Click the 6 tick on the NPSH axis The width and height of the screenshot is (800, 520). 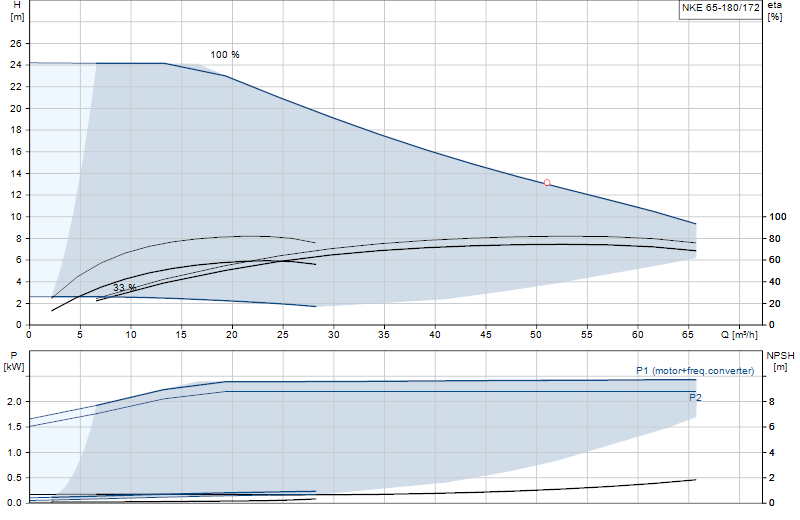click(771, 427)
